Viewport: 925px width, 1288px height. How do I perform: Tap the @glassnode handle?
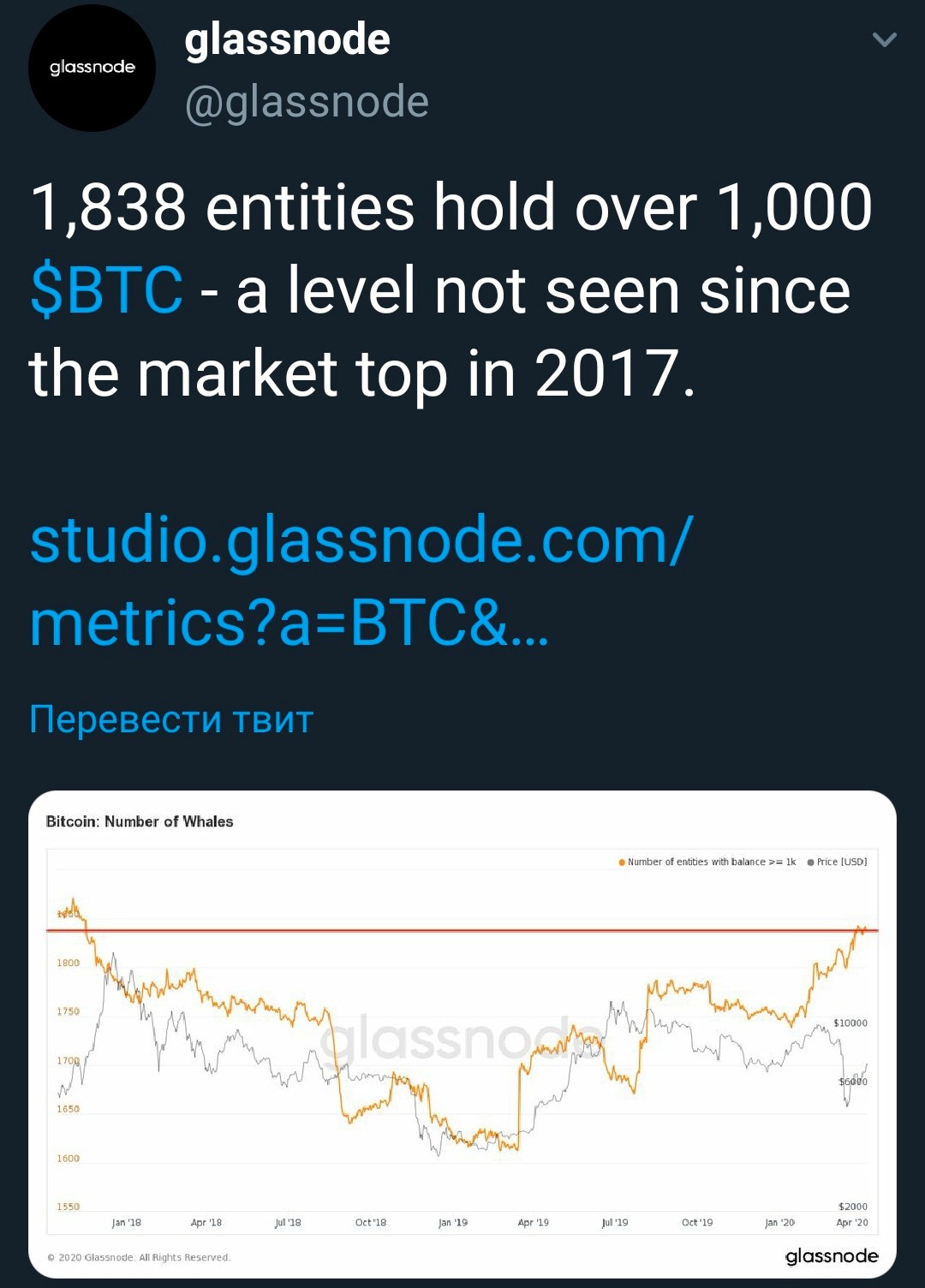pos(307,103)
